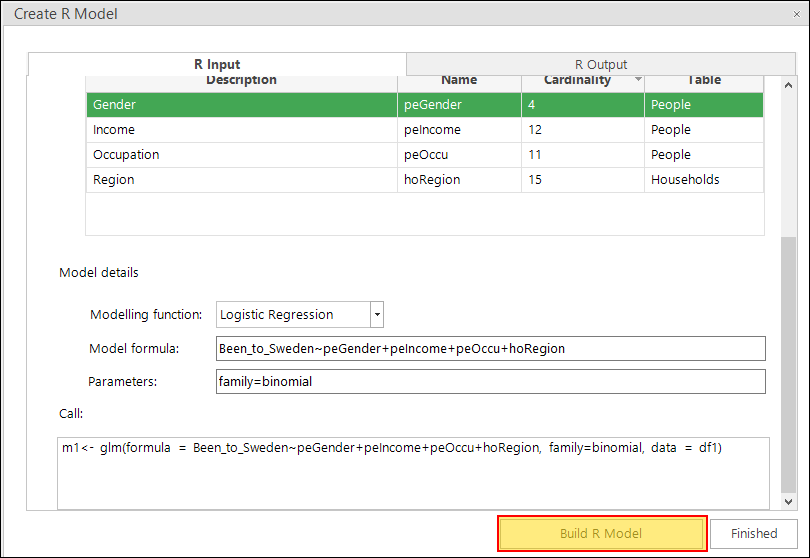Click cardinality value 11
The height and width of the screenshot is (558, 810).
583,154
